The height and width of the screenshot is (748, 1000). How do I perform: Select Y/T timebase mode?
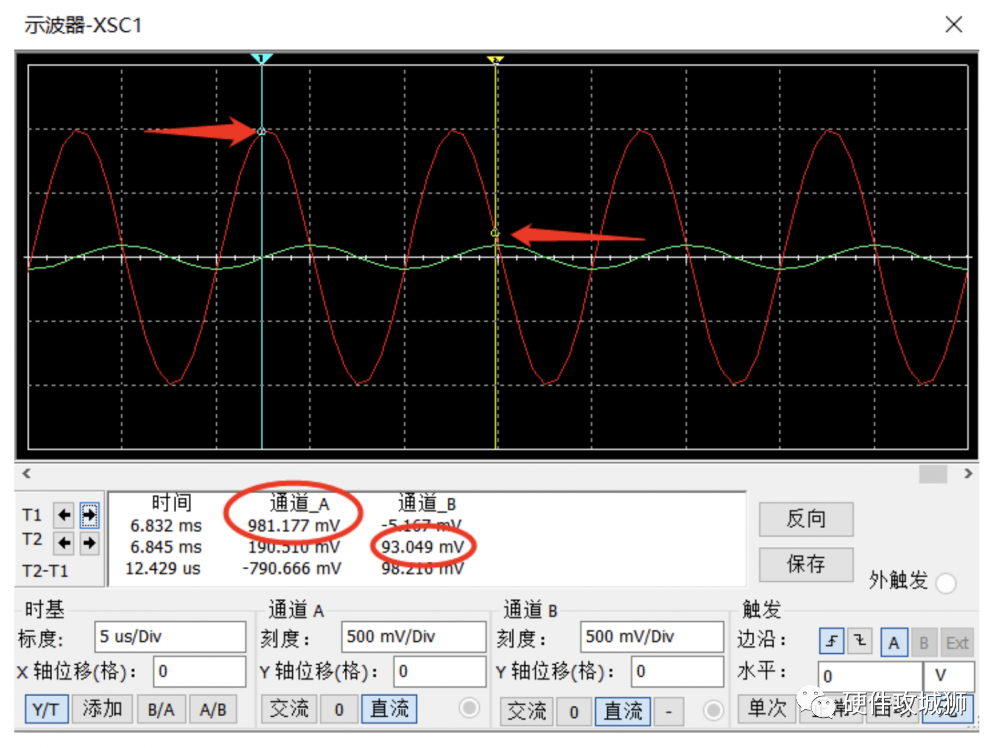46,709
